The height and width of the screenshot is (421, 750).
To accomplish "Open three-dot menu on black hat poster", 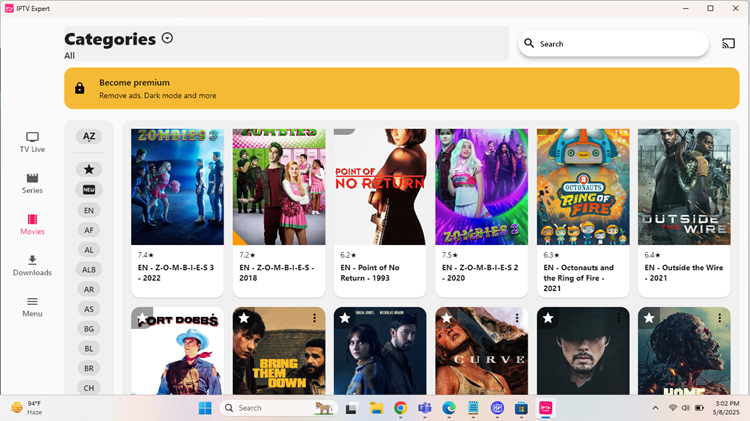I will pyautogui.click(x=618, y=318).
